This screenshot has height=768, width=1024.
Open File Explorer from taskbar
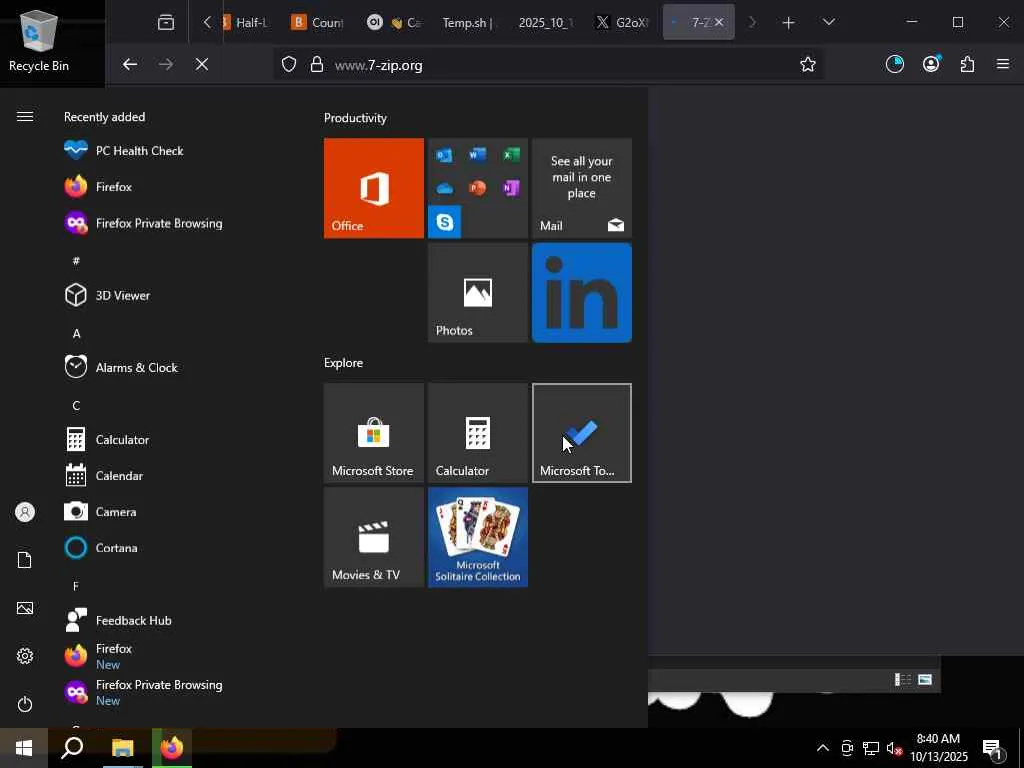point(122,748)
